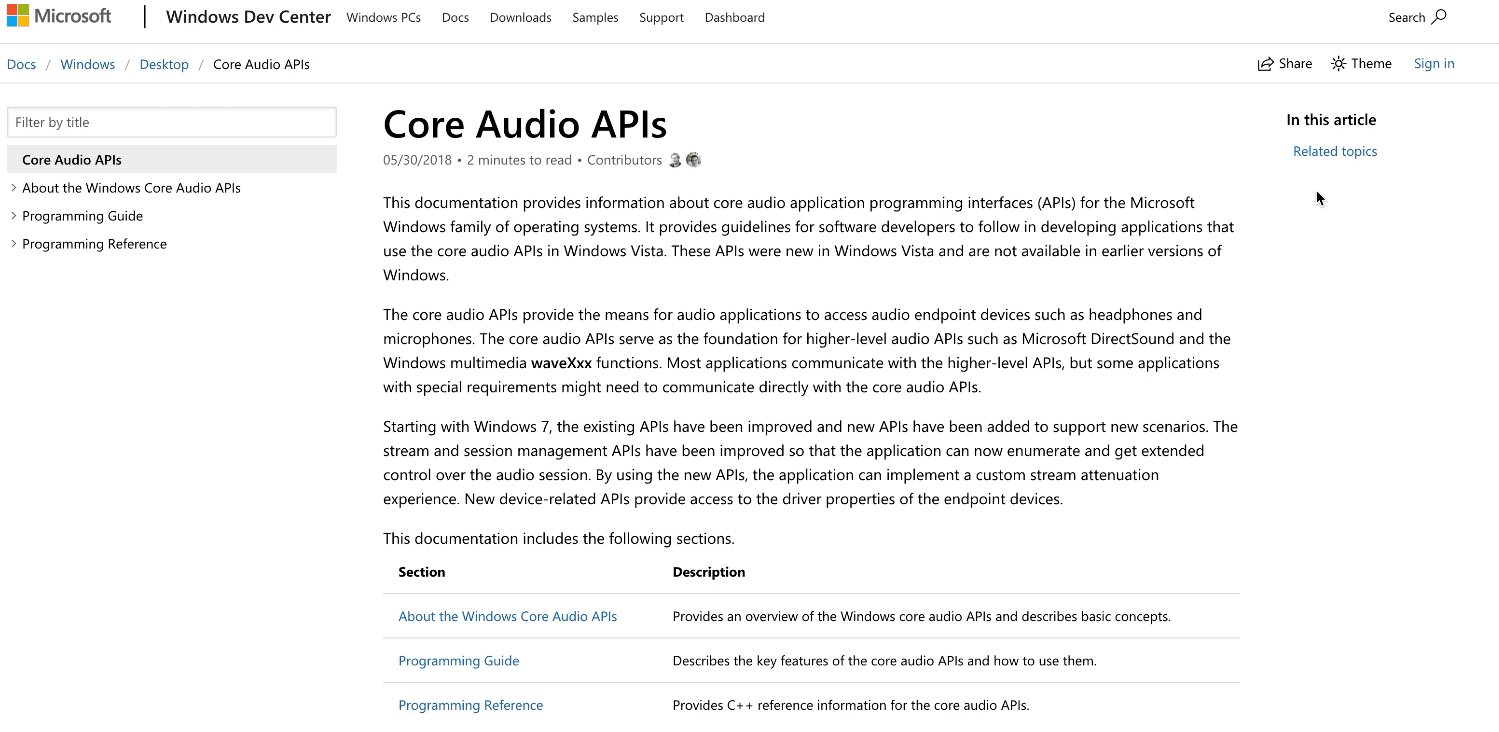Expand Programming Reference in the sidebar

pyautogui.click(x=13, y=243)
